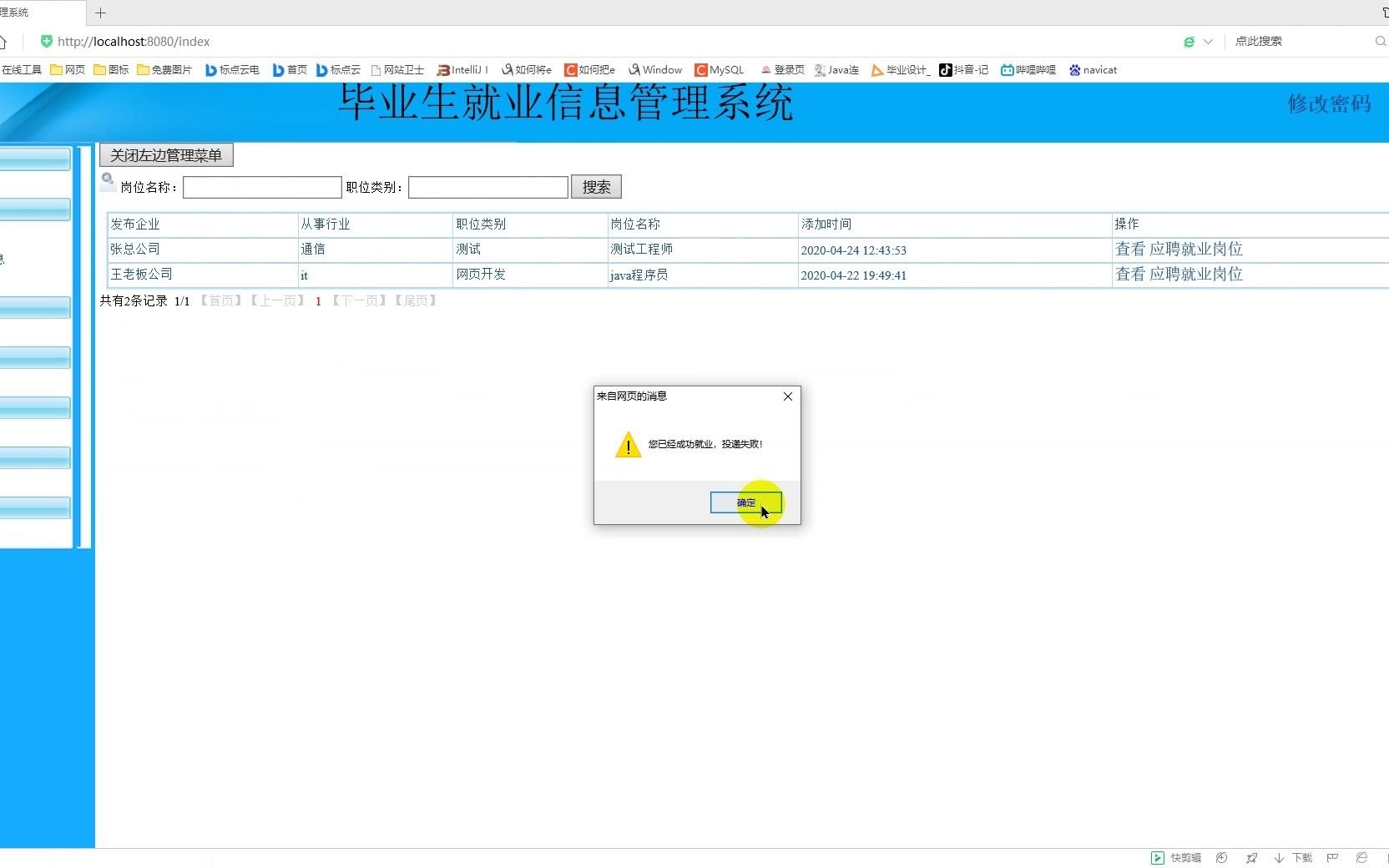Click the rocket speed-boost icon in the status bar
1389x868 pixels.
[1252, 857]
